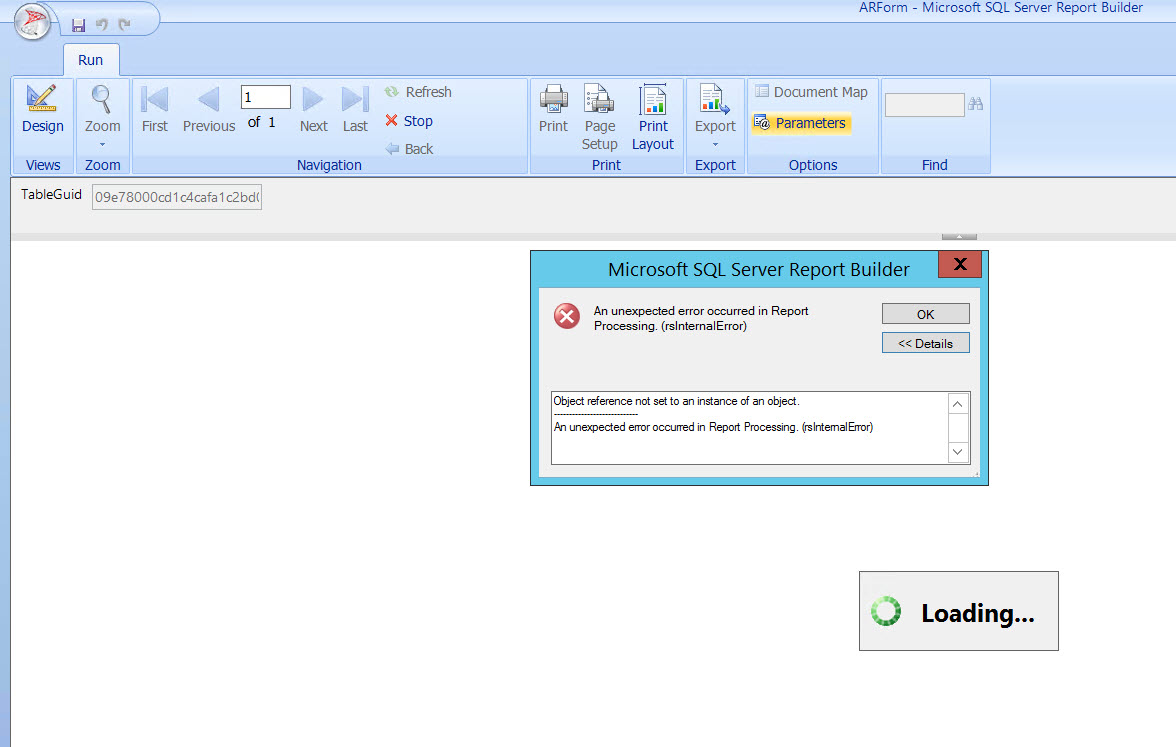The image size is (1176, 747).
Task: Click the Loading spinner indicator
Action: pos(886,611)
